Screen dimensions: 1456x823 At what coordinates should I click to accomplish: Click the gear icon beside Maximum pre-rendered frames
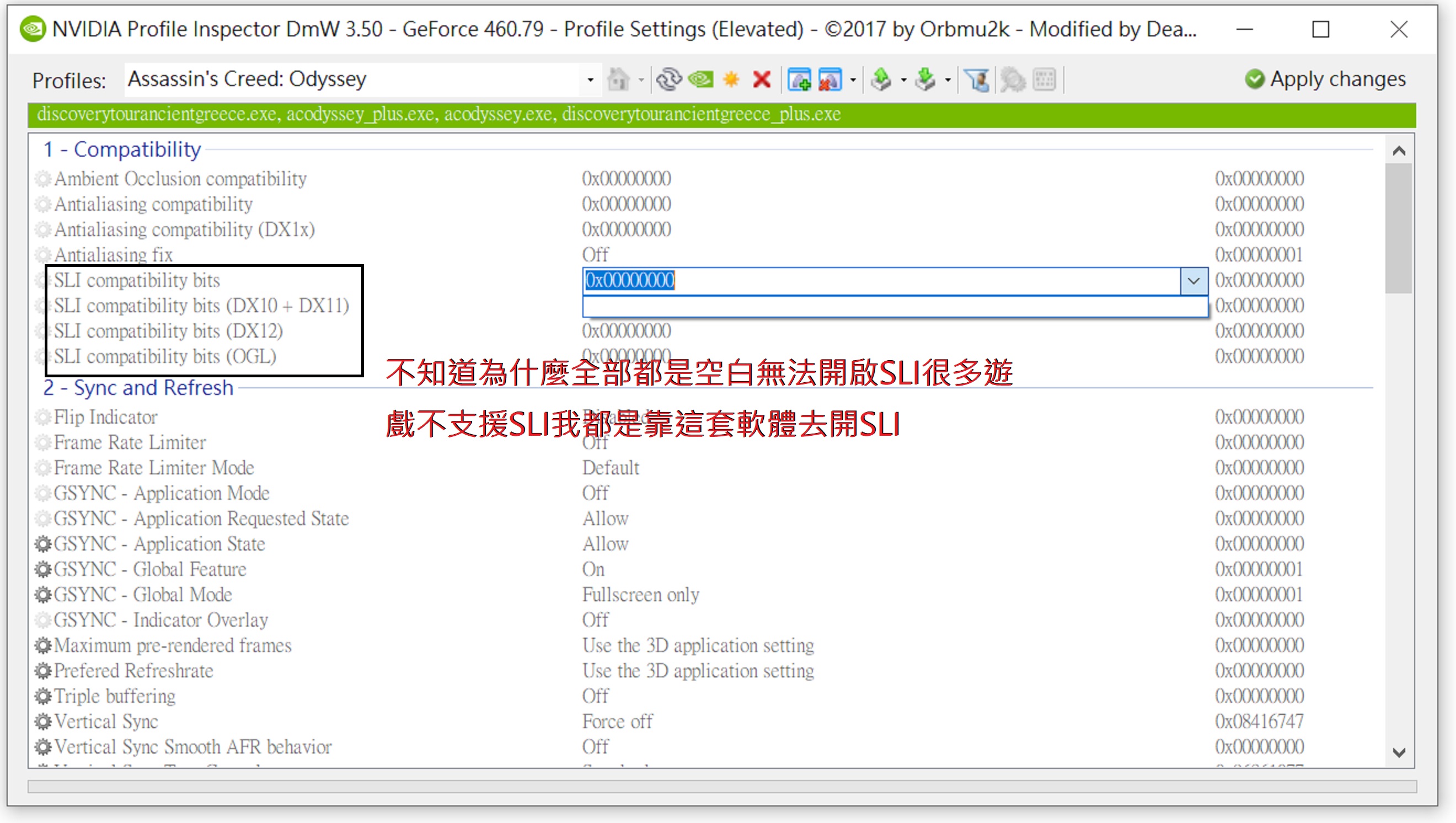click(x=43, y=645)
